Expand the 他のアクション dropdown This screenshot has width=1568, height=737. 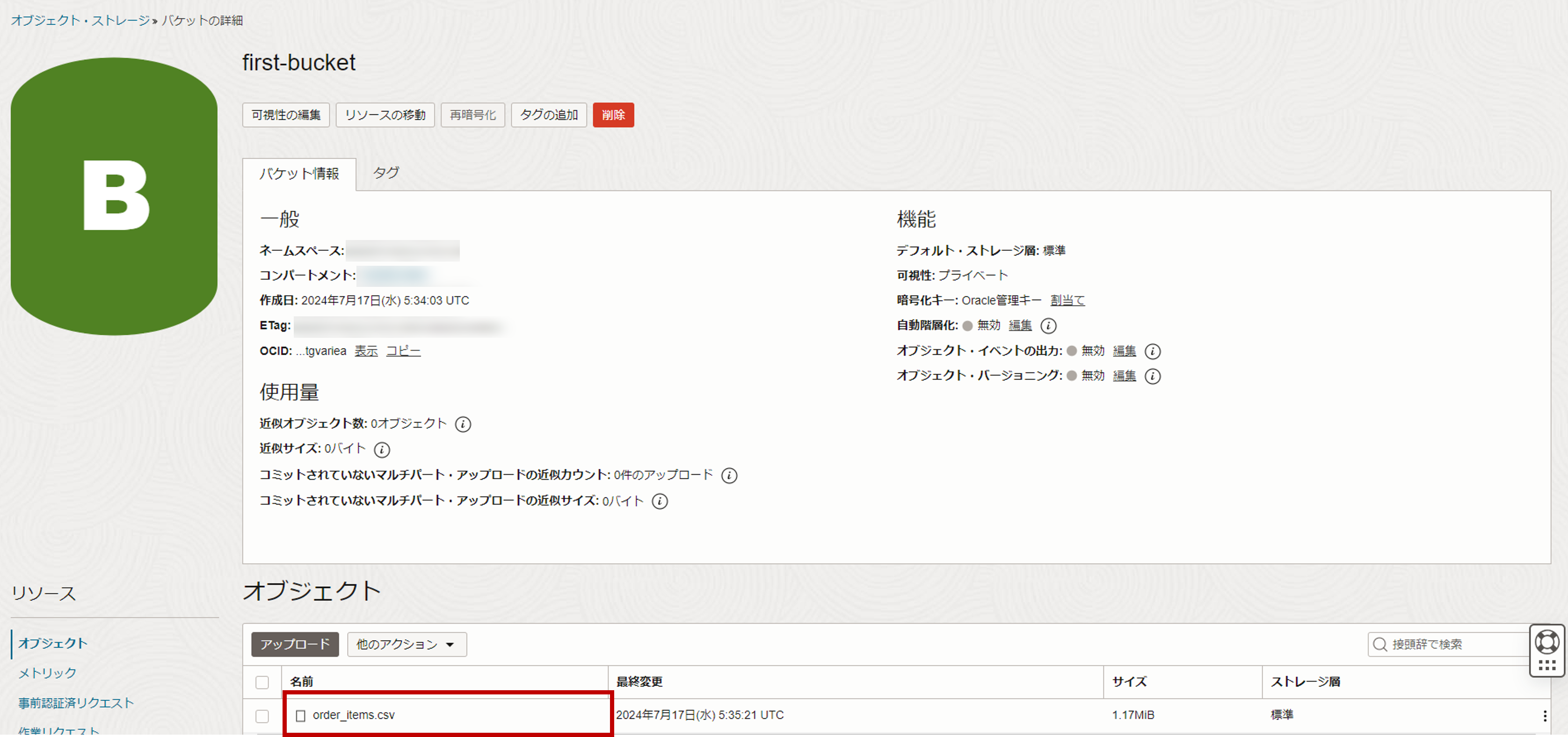tap(407, 644)
